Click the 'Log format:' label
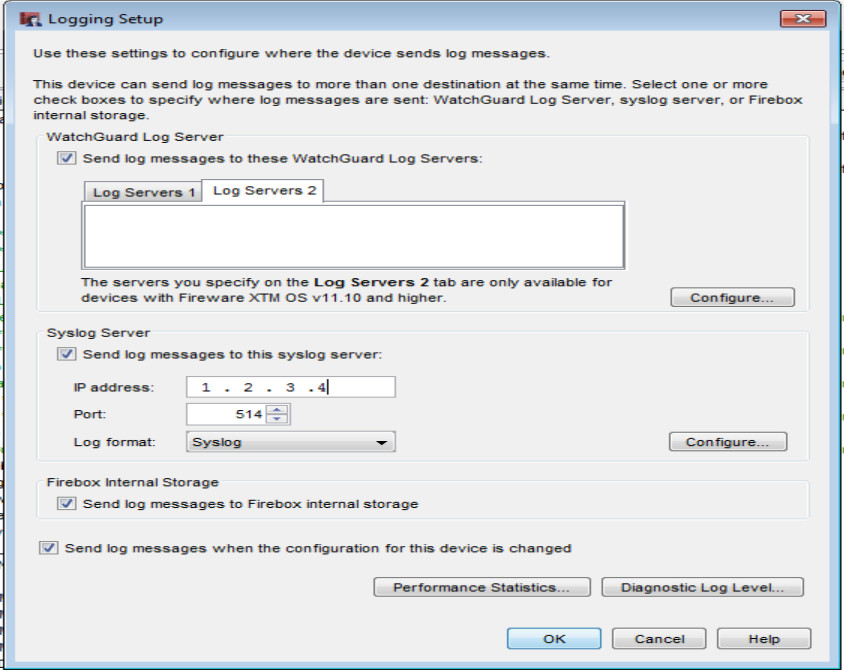The height and width of the screenshot is (672, 844). point(114,442)
